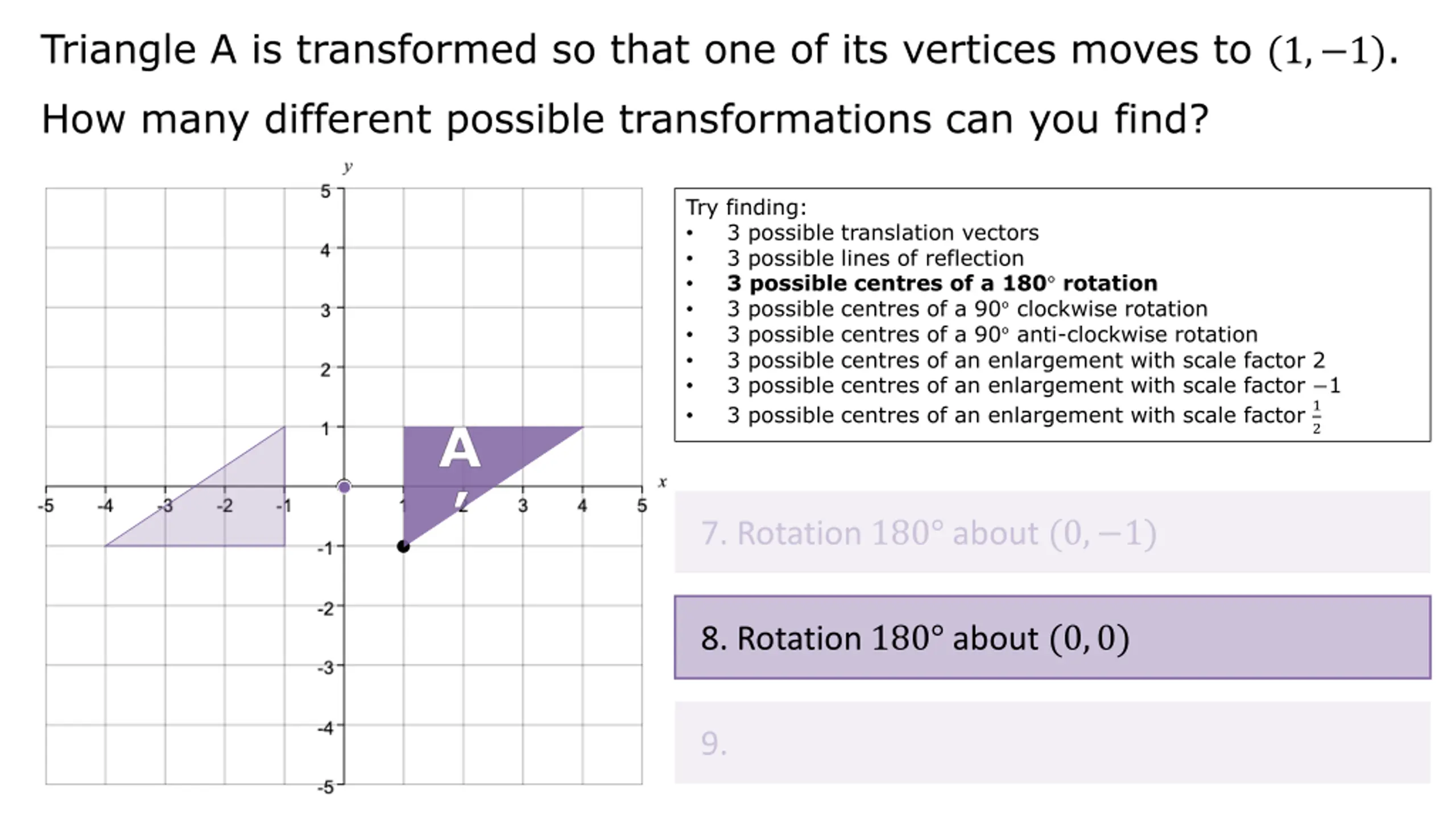Click the 'How many different possible transformations' question
This screenshot has width=1456, height=819.
pos(624,119)
